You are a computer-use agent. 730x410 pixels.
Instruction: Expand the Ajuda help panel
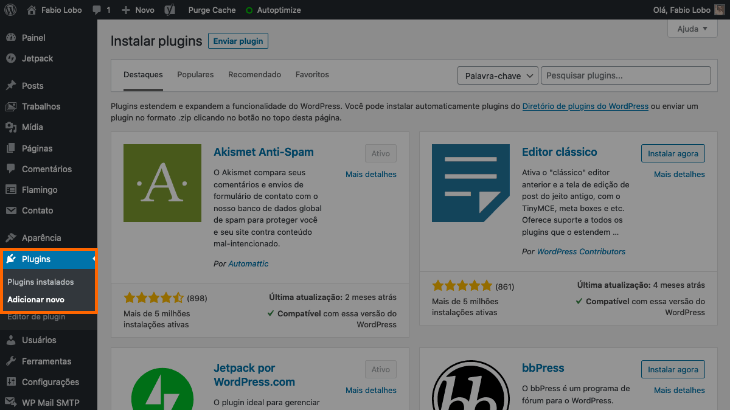click(x=692, y=29)
